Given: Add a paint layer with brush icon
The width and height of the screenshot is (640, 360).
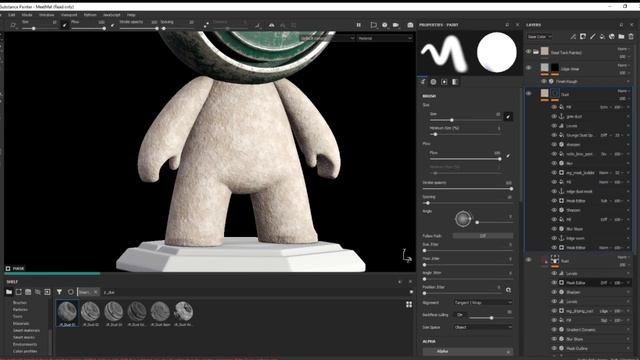Looking at the screenshot, I should (x=593, y=37).
